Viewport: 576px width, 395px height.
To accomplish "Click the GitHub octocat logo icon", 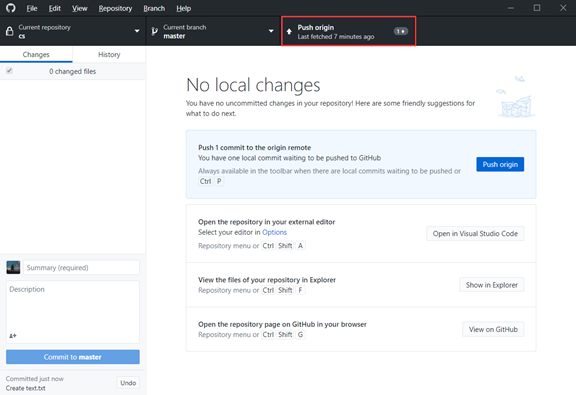I will coord(11,8).
